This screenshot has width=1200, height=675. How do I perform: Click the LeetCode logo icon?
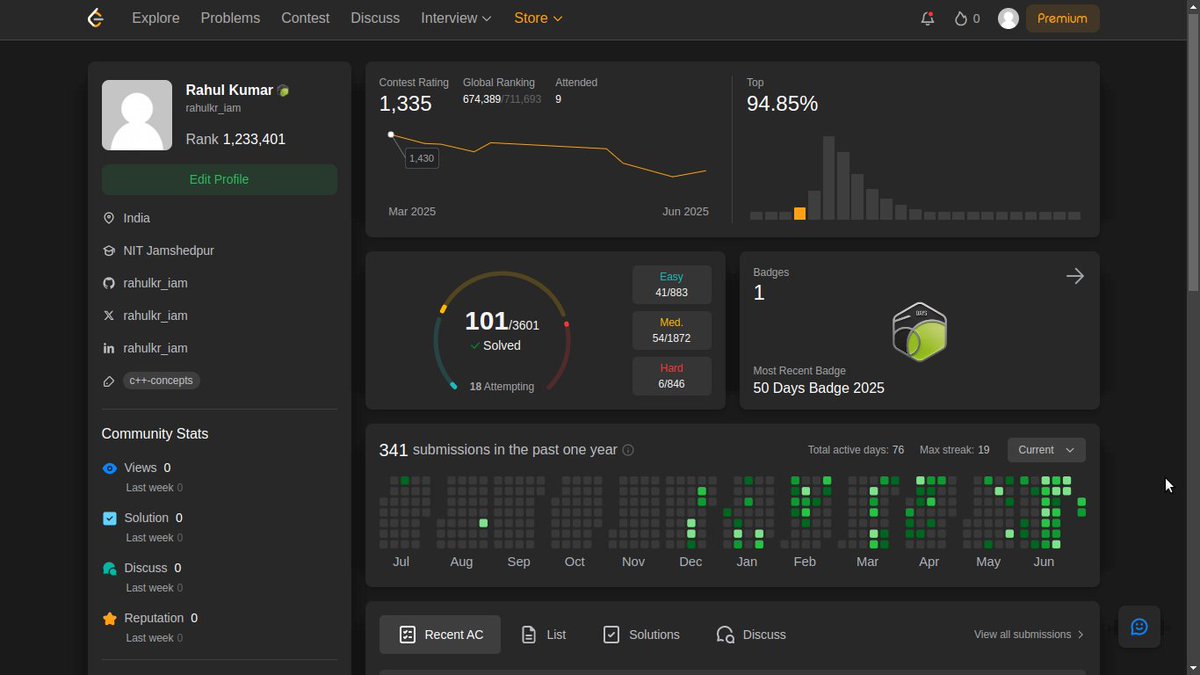click(96, 18)
